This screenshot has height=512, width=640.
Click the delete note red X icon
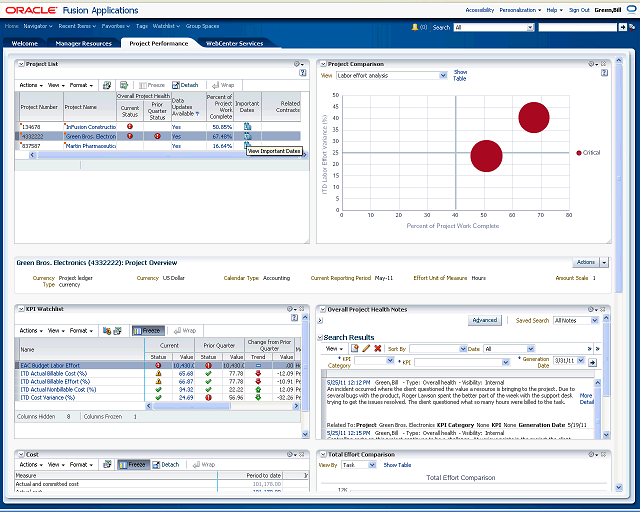tap(377, 348)
